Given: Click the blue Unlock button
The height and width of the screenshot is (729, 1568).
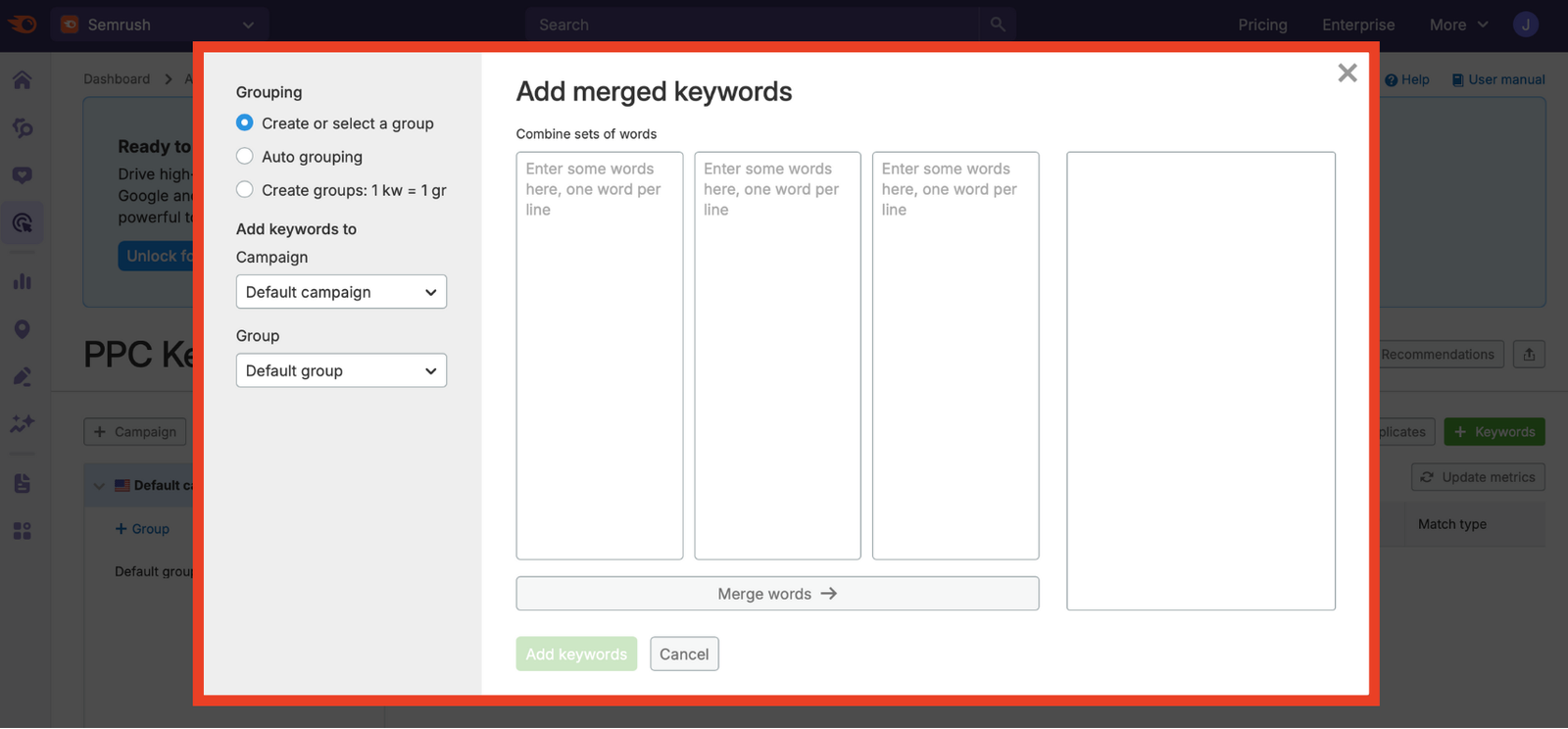Looking at the screenshot, I should (157, 257).
